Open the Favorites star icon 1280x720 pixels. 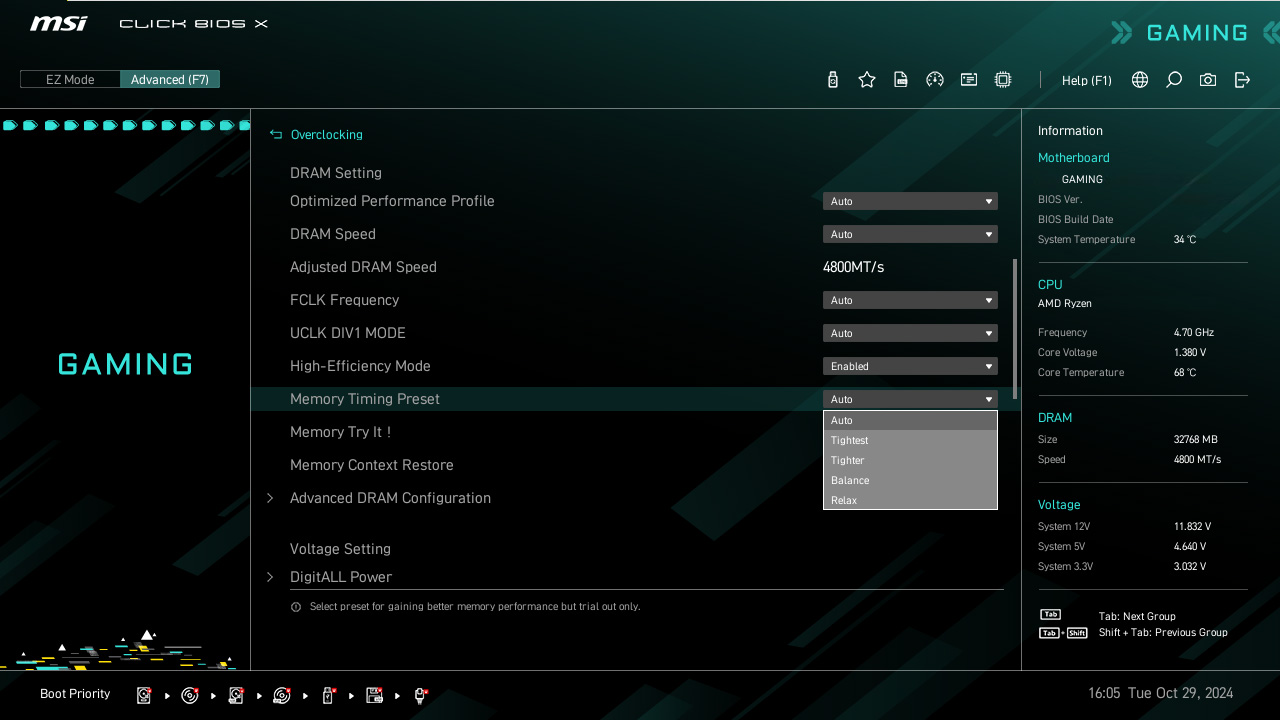(x=866, y=79)
